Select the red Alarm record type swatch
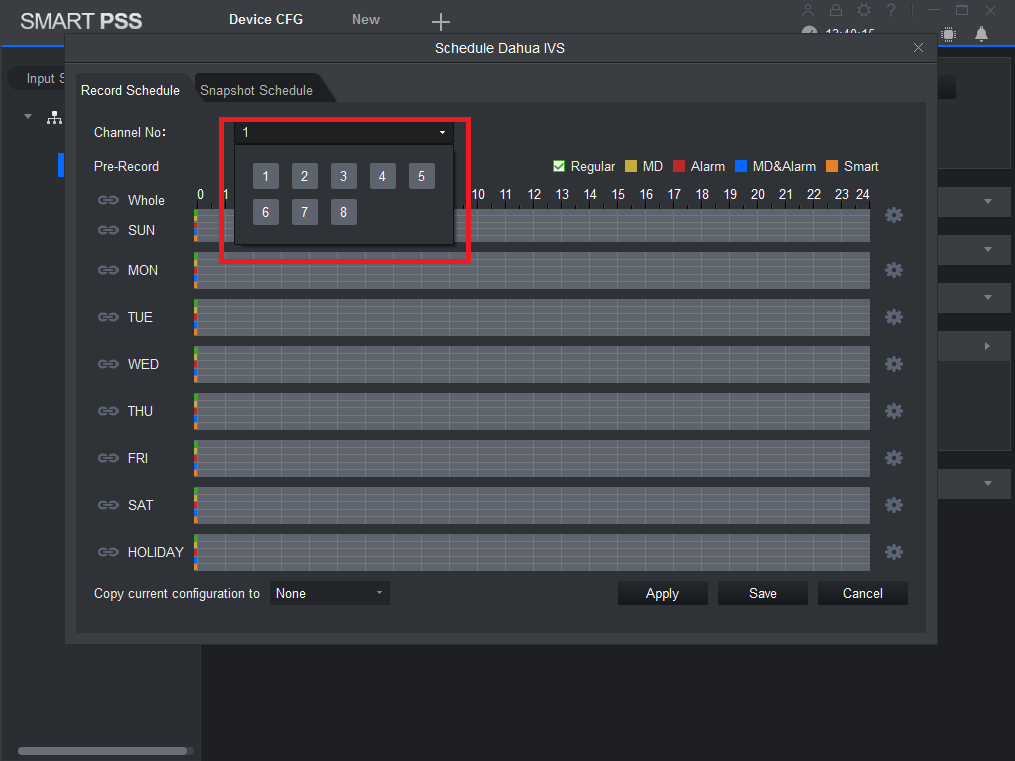This screenshot has width=1015, height=761. tap(679, 166)
